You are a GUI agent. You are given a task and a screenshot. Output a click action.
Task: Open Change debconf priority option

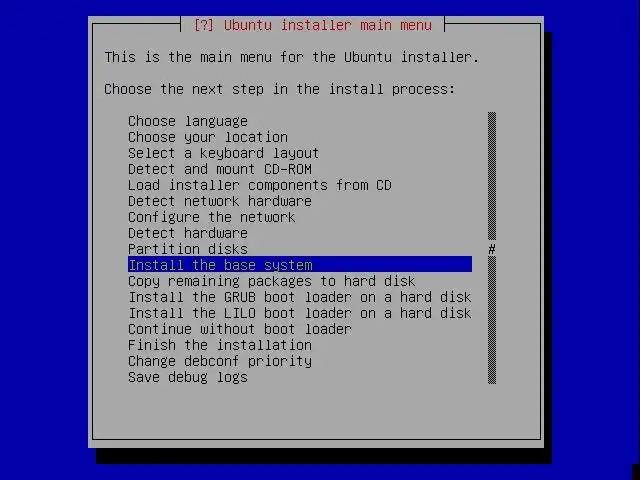(x=220, y=361)
